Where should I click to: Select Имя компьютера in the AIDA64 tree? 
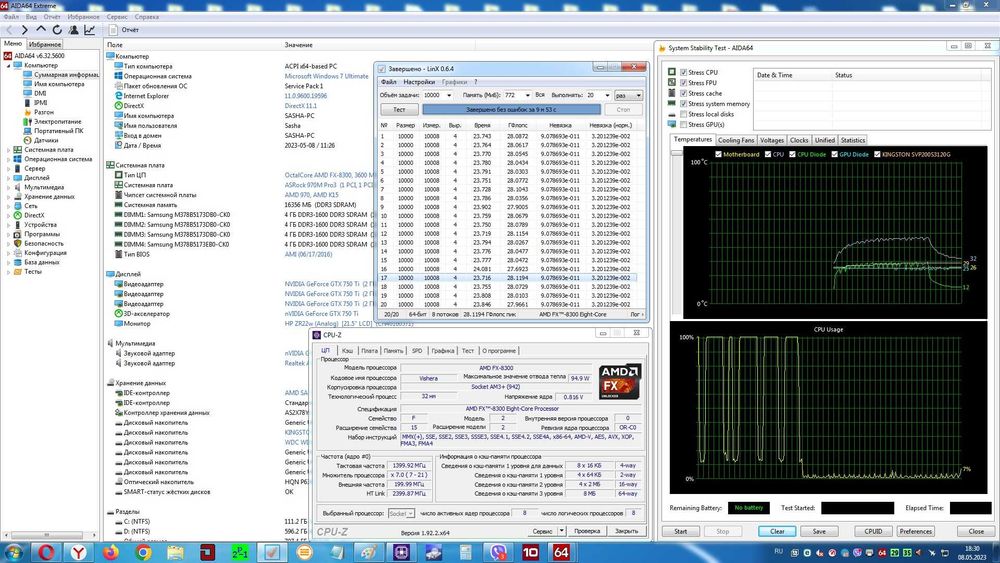coord(59,84)
